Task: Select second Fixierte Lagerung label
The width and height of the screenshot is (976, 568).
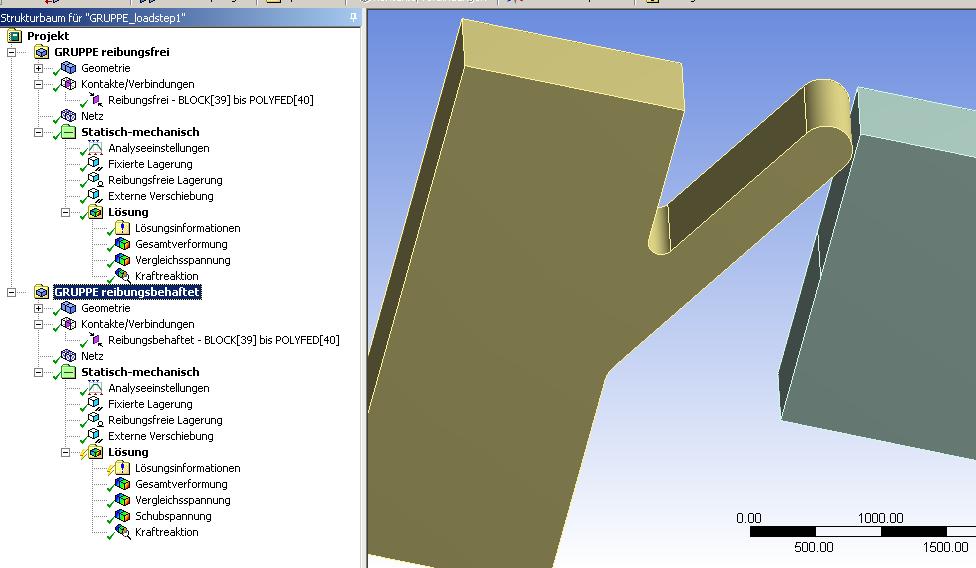Action: click(150, 404)
